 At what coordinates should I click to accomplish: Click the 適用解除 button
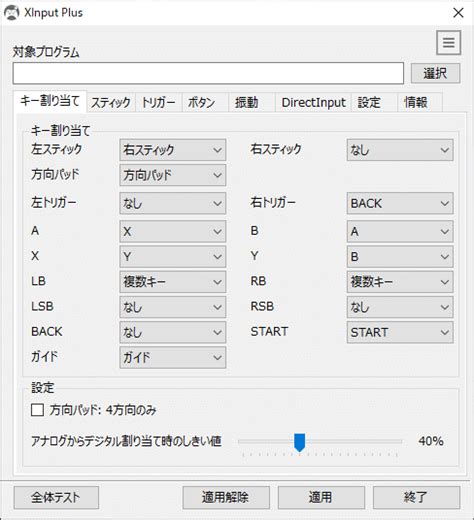[x=226, y=498]
